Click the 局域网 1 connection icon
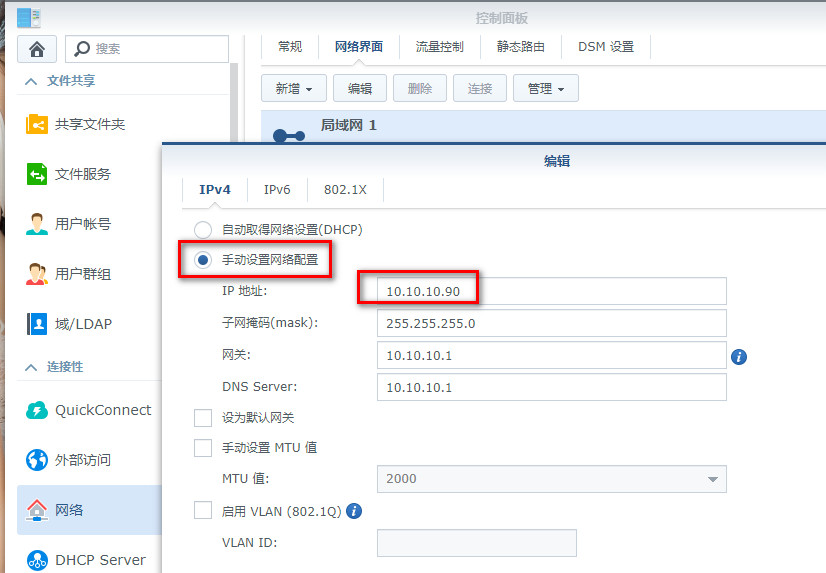The width and height of the screenshot is (826, 573). point(289,136)
